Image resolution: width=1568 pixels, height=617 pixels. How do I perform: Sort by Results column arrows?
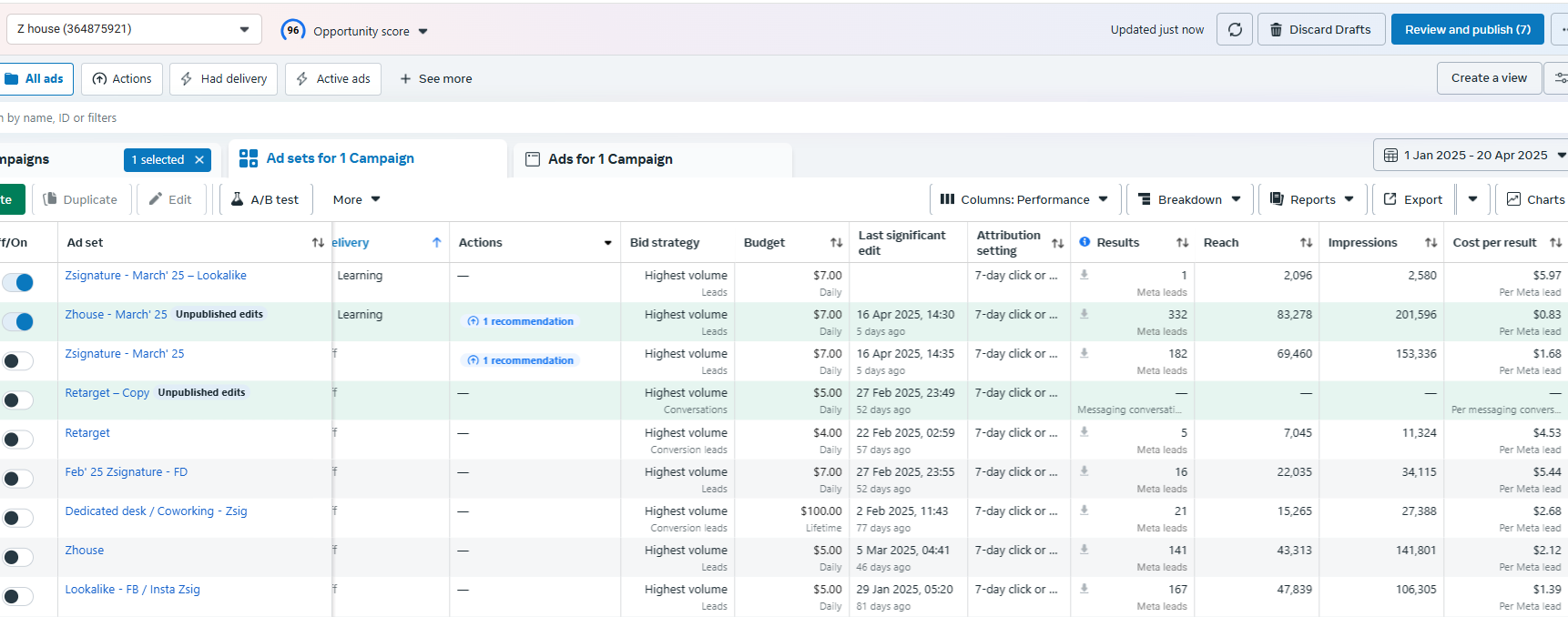(1182, 243)
